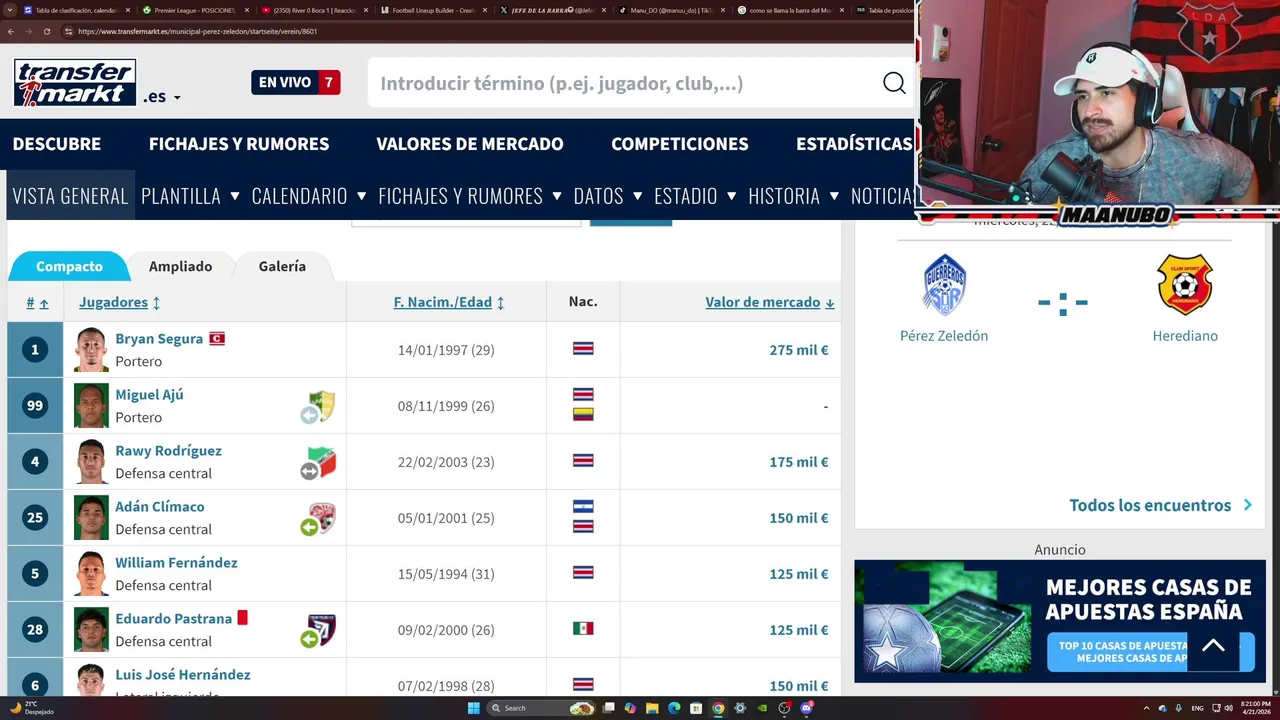Expand the DATOS dropdown menu
1280x720 pixels.
(x=638, y=195)
